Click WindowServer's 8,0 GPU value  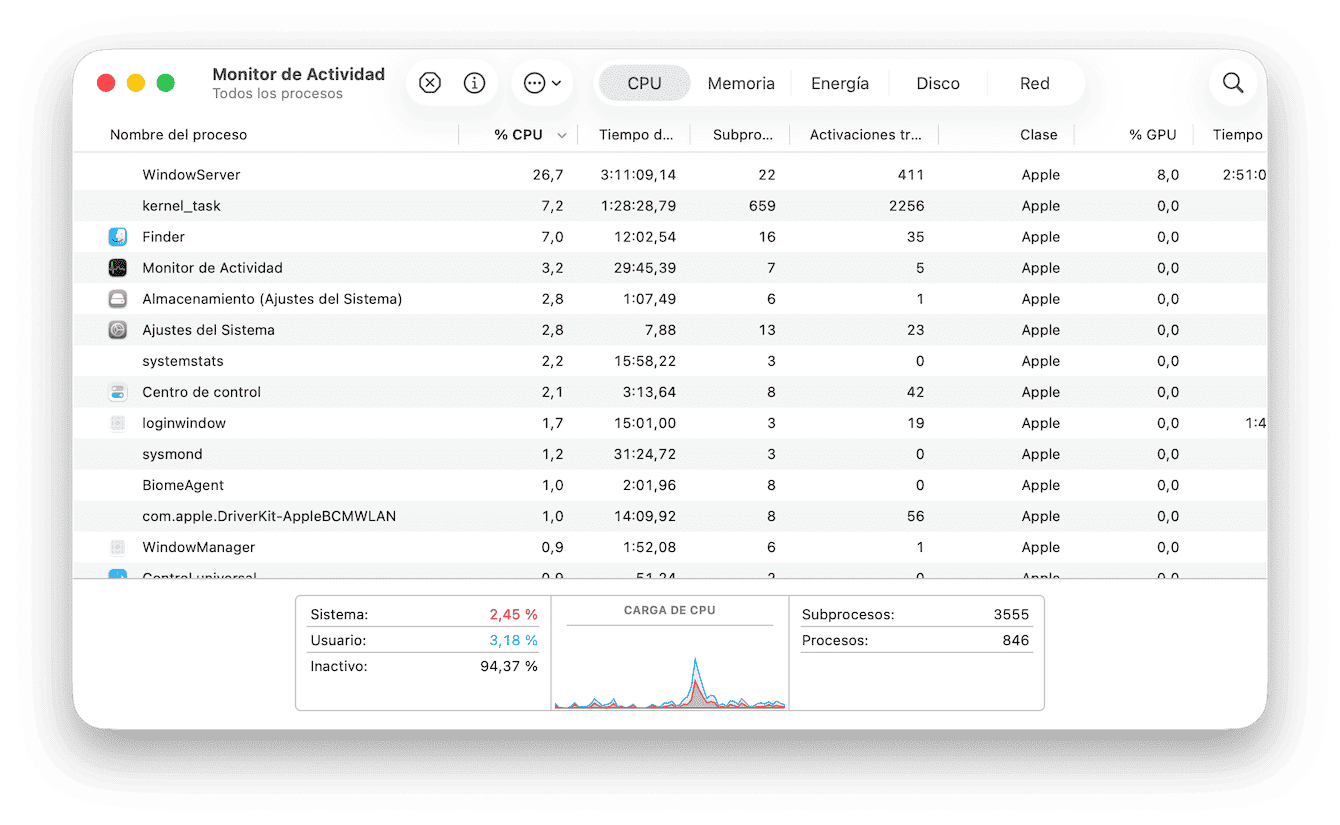click(x=1168, y=175)
